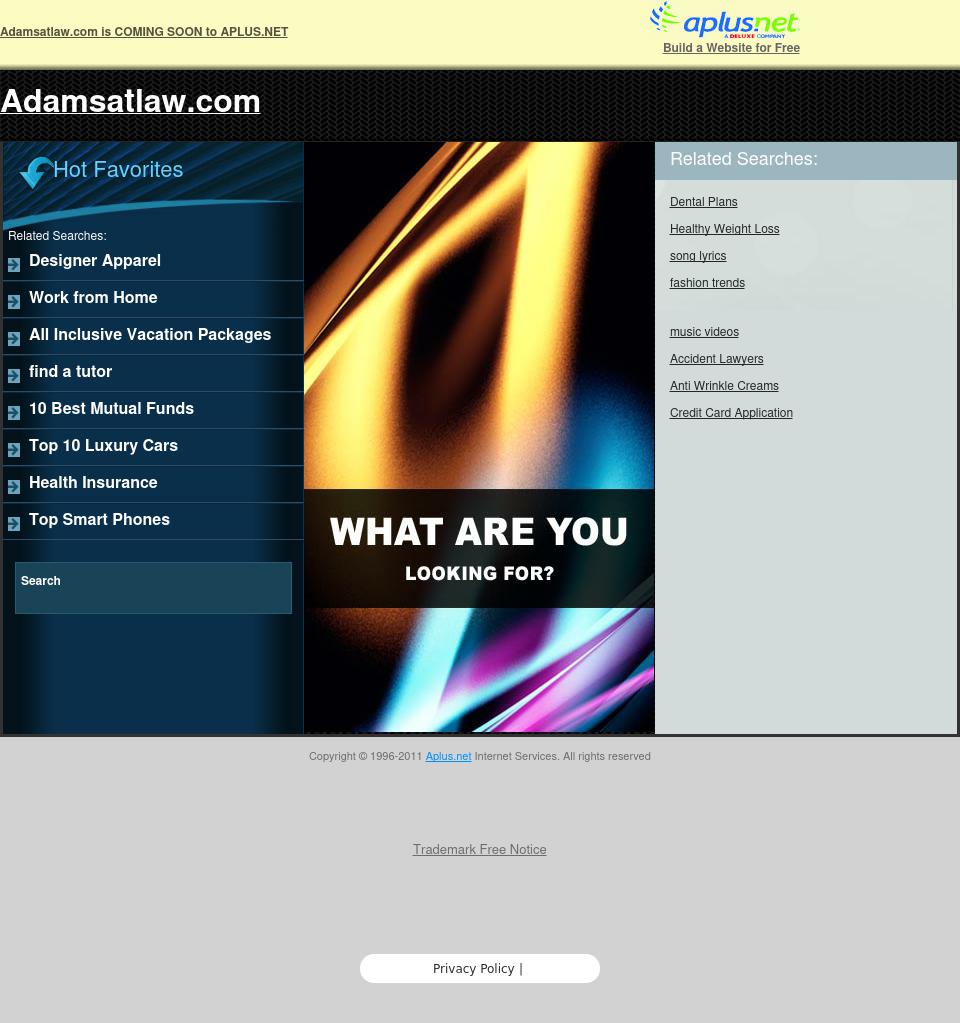Open the Privacy Policy link
The width and height of the screenshot is (960, 1023).
click(473, 969)
